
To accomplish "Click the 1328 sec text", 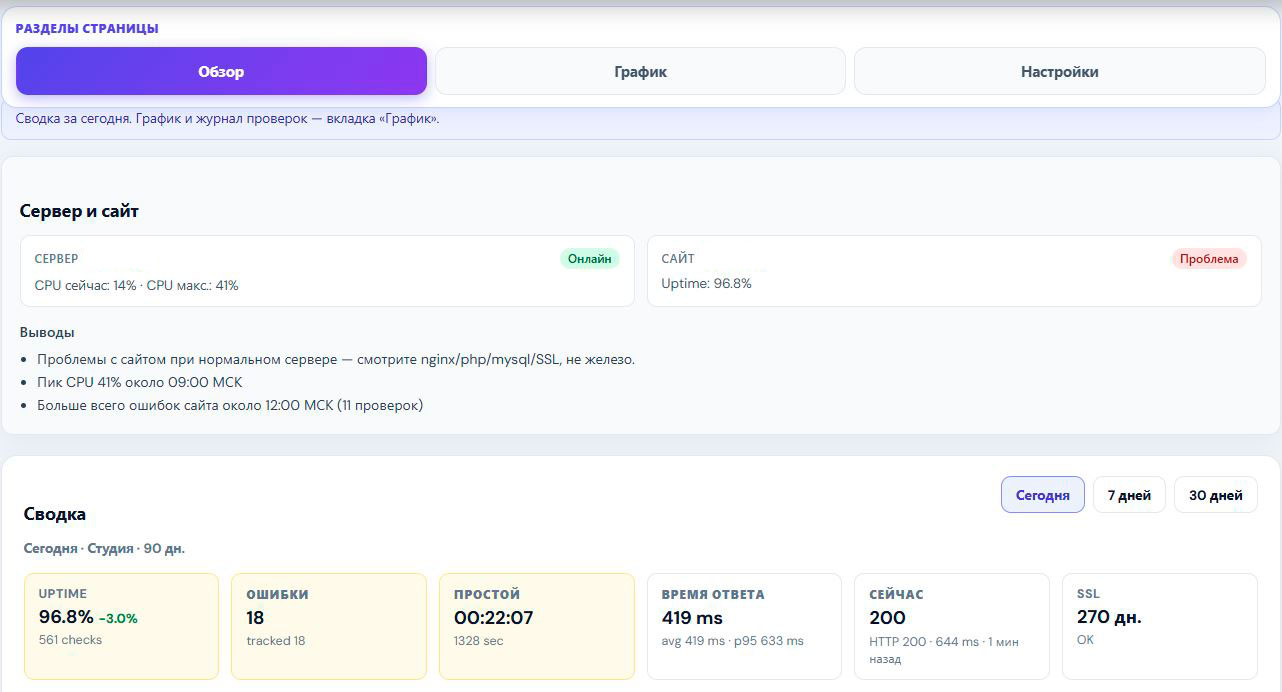I will 478,641.
